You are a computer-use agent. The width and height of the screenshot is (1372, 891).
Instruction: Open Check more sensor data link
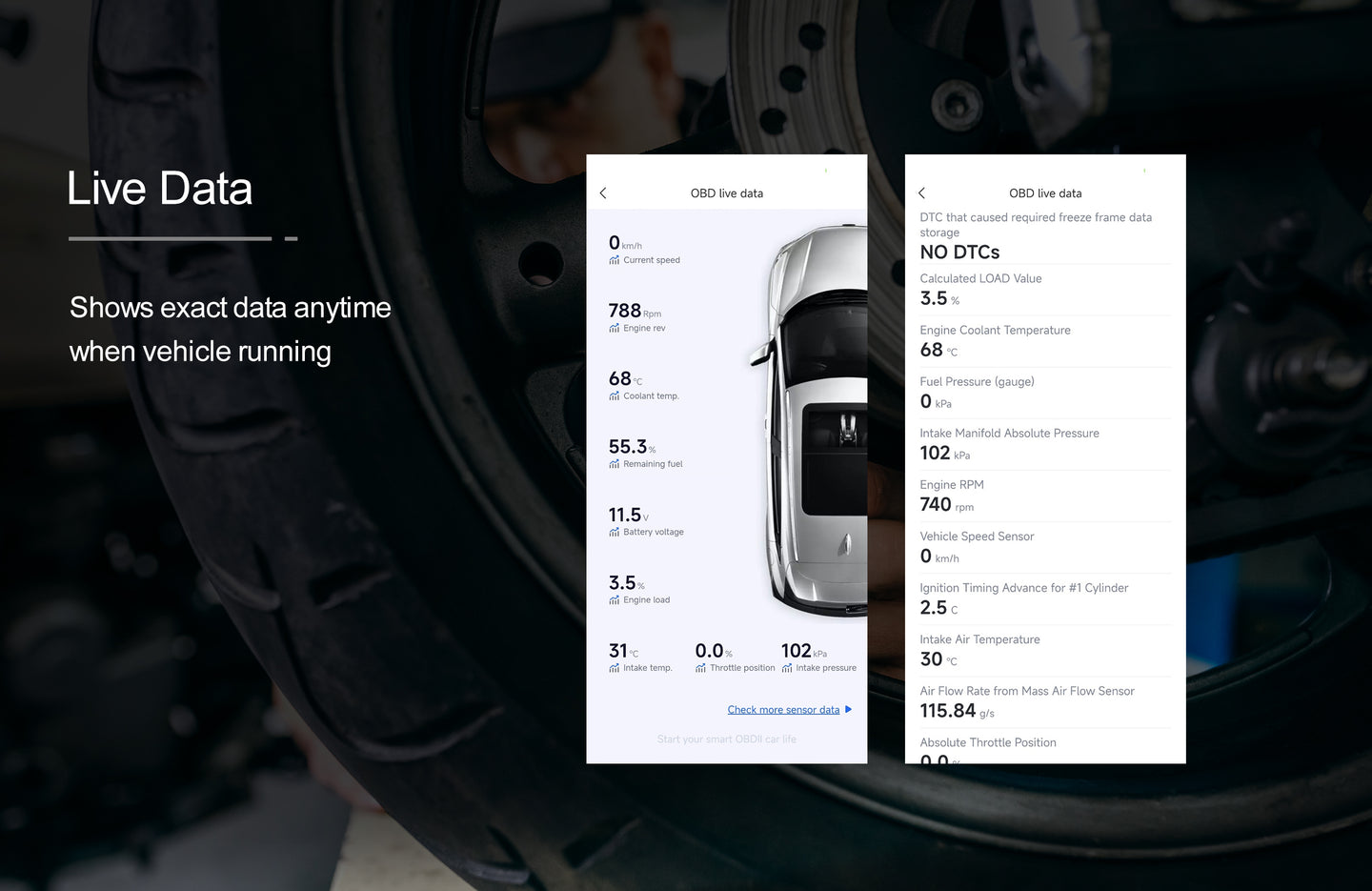pos(783,710)
